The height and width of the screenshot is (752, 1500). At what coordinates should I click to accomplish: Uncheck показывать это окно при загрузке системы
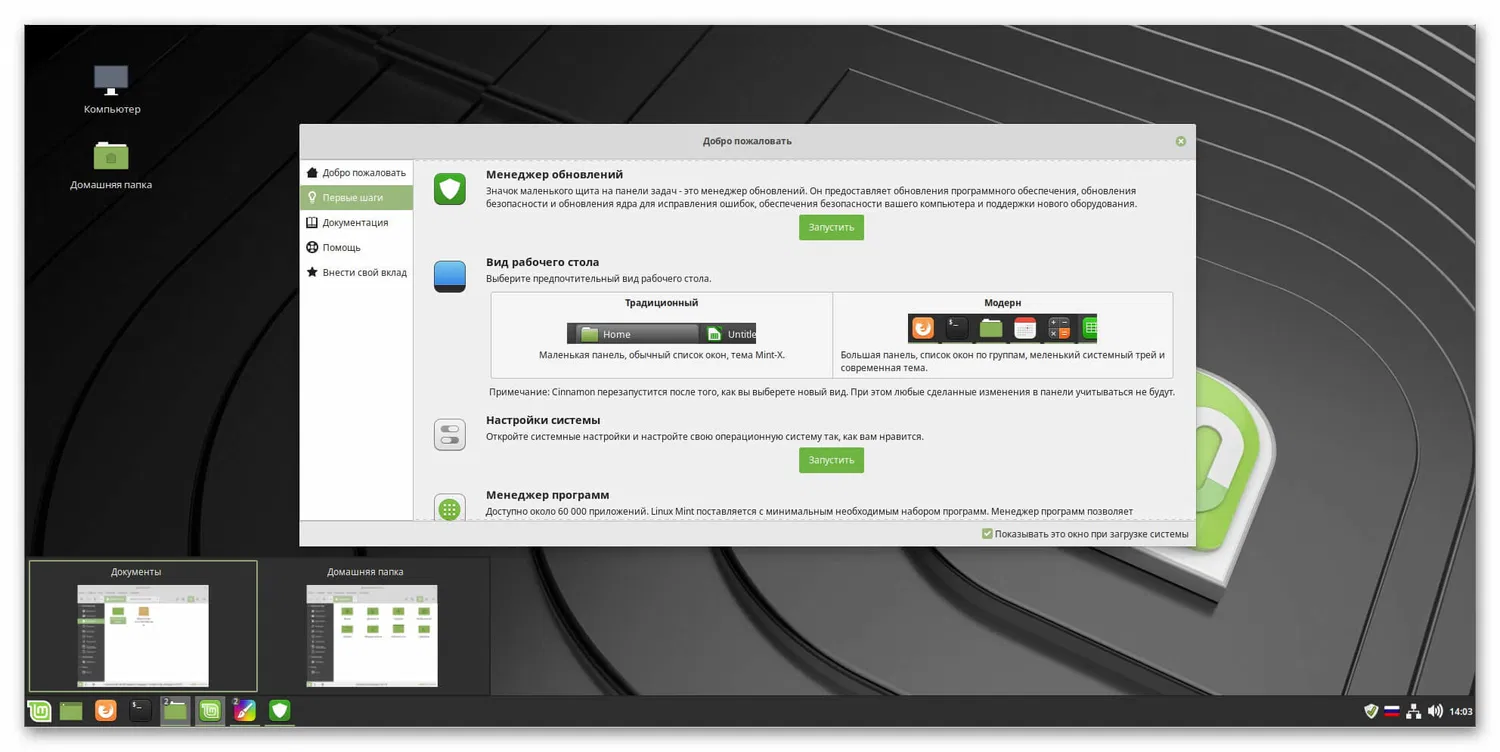[x=986, y=534]
